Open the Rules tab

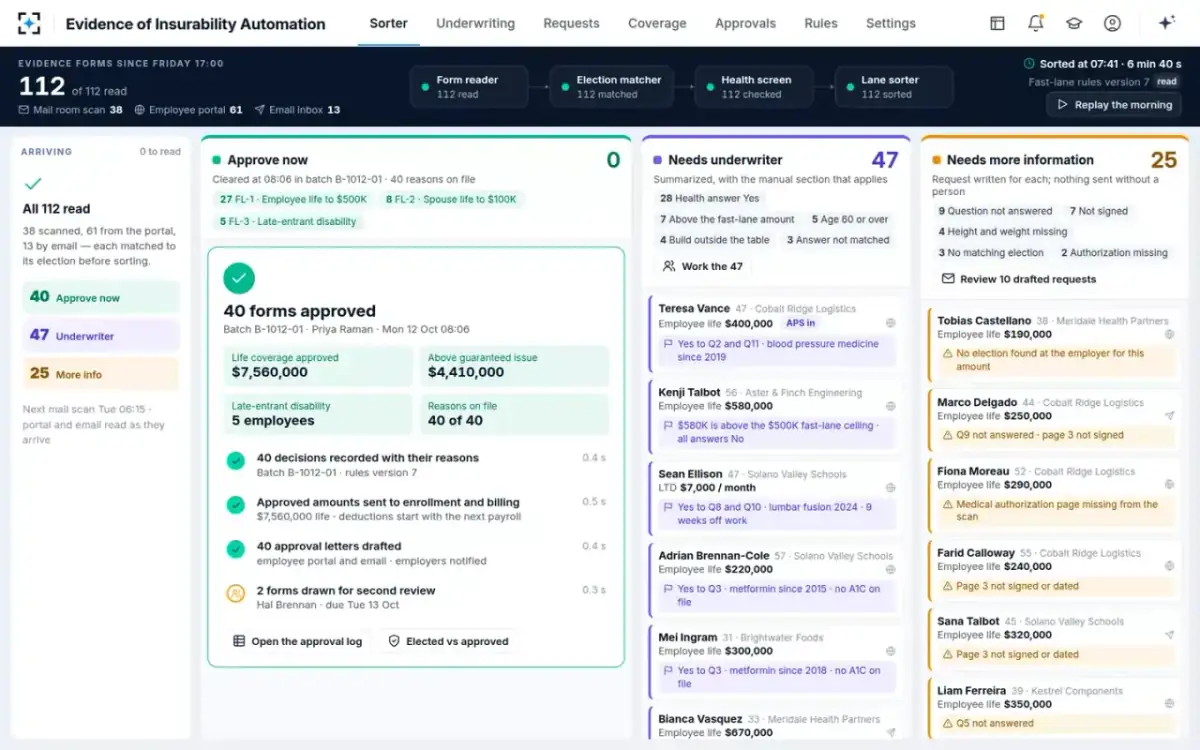(x=821, y=23)
